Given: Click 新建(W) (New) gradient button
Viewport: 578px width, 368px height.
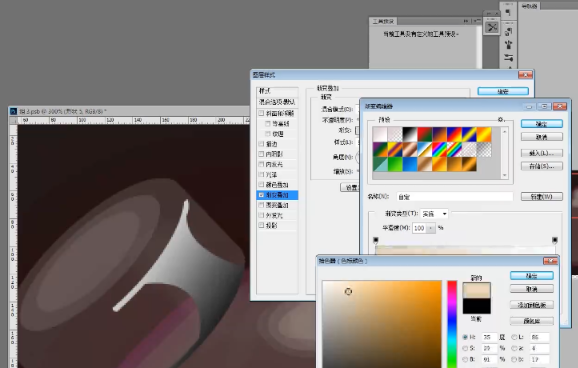Looking at the screenshot, I should pyautogui.click(x=542, y=197).
